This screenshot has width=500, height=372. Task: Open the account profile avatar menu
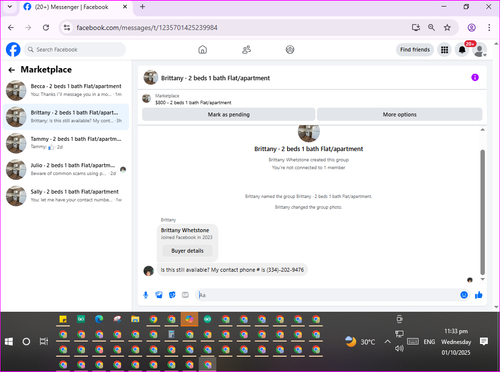click(x=480, y=50)
